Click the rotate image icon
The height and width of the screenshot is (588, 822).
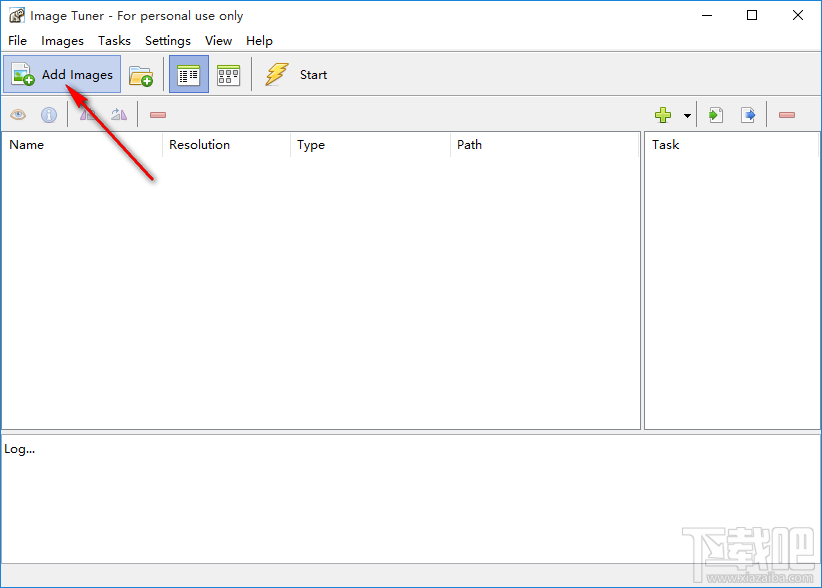118,114
